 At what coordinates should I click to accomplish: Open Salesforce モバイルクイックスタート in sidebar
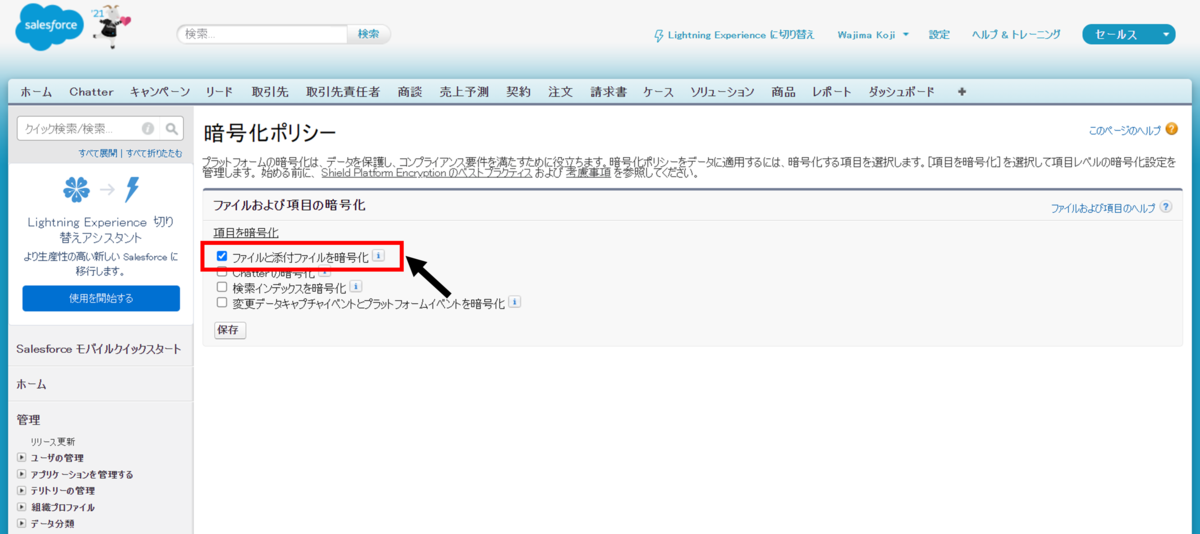pyautogui.click(x=100, y=349)
